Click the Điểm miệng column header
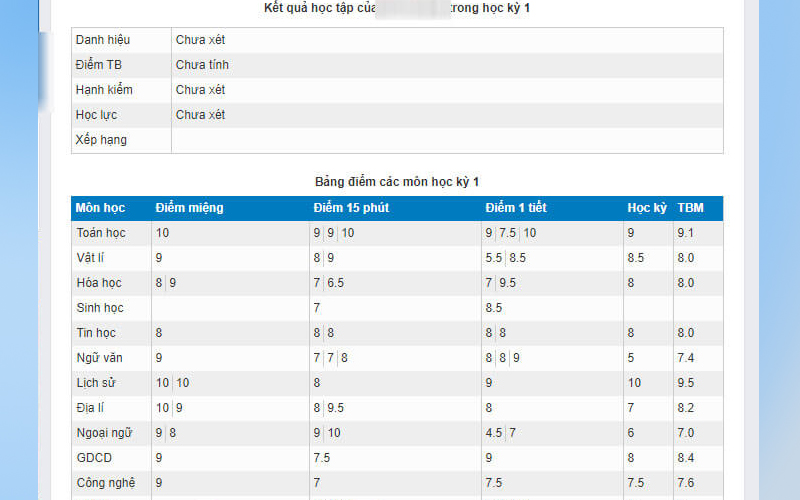 [189, 208]
